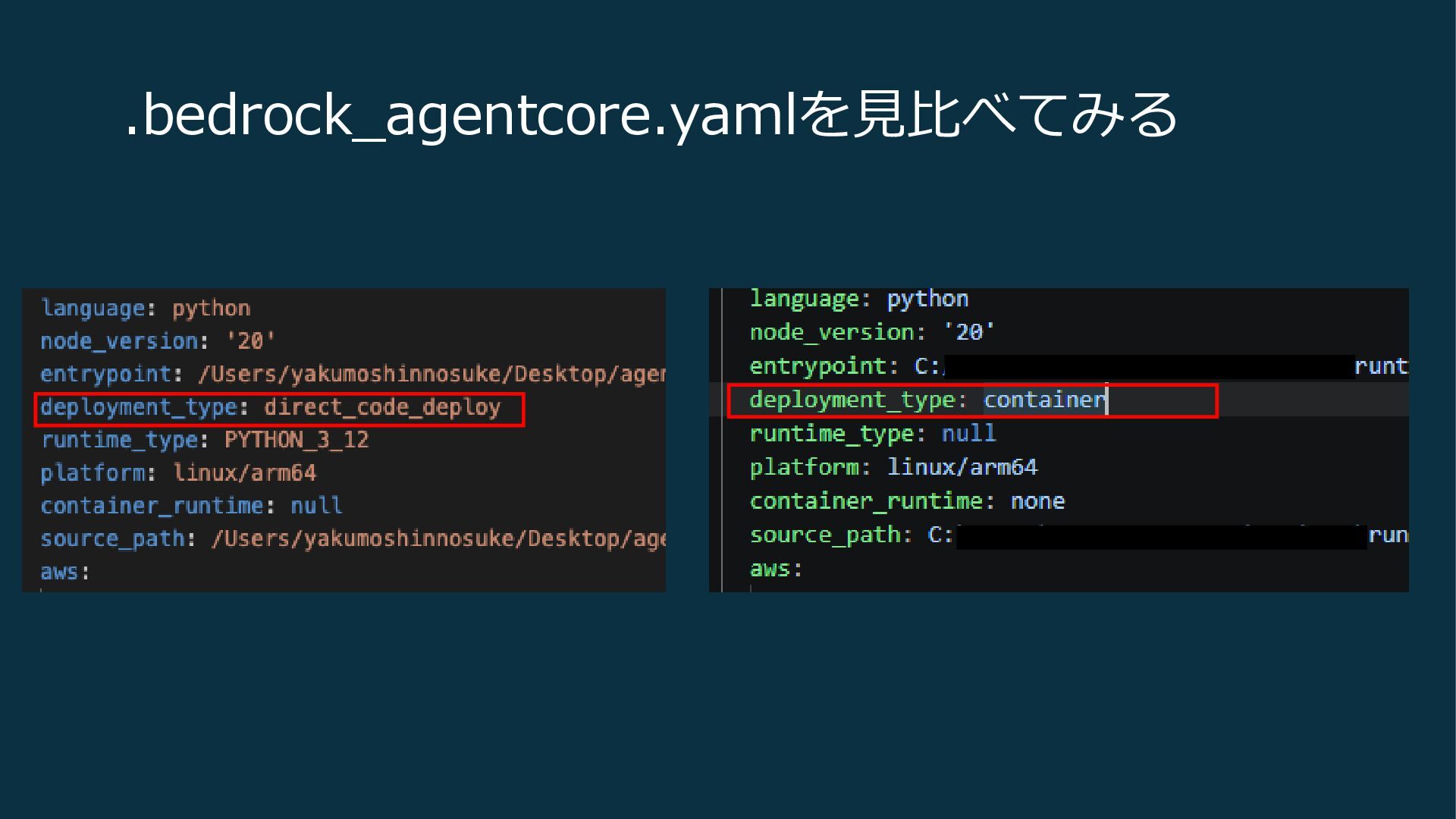Image resolution: width=1456 pixels, height=819 pixels.
Task: Click node_version '20' in left panel
Action: 157,341
